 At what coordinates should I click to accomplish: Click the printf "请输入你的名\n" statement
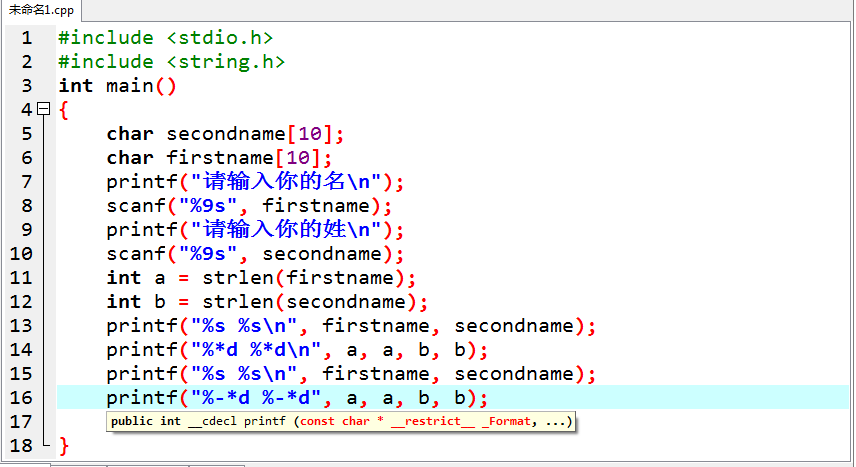coord(255,182)
